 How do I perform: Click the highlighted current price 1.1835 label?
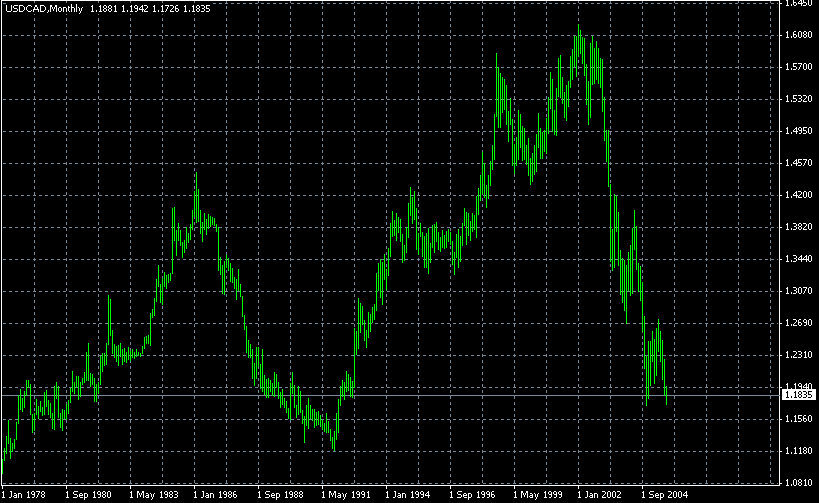(x=799, y=395)
